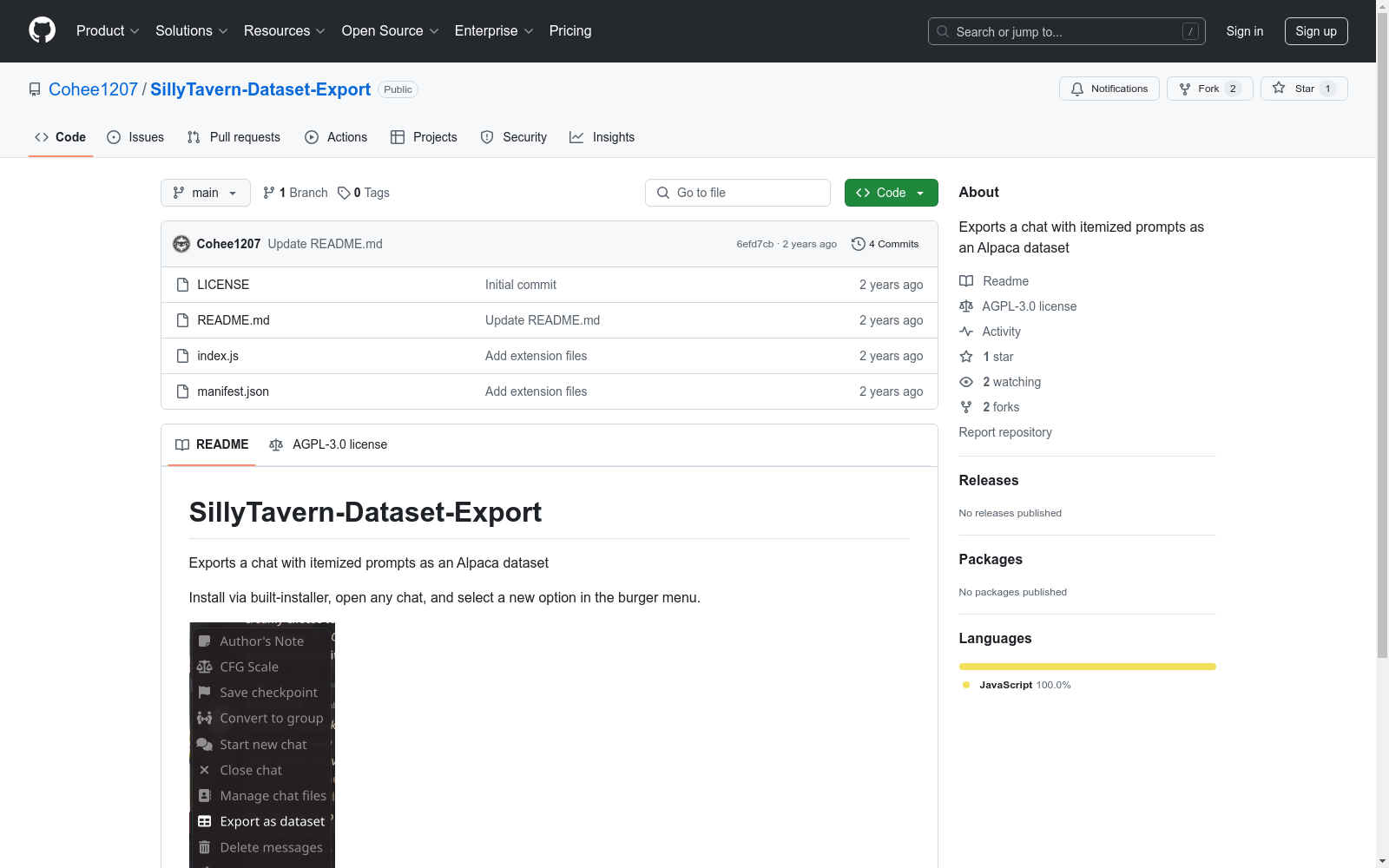Image resolution: width=1389 pixels, height=868 pixels.
Task: Click the Issues tab circle icon
Action: coord(114,137)
